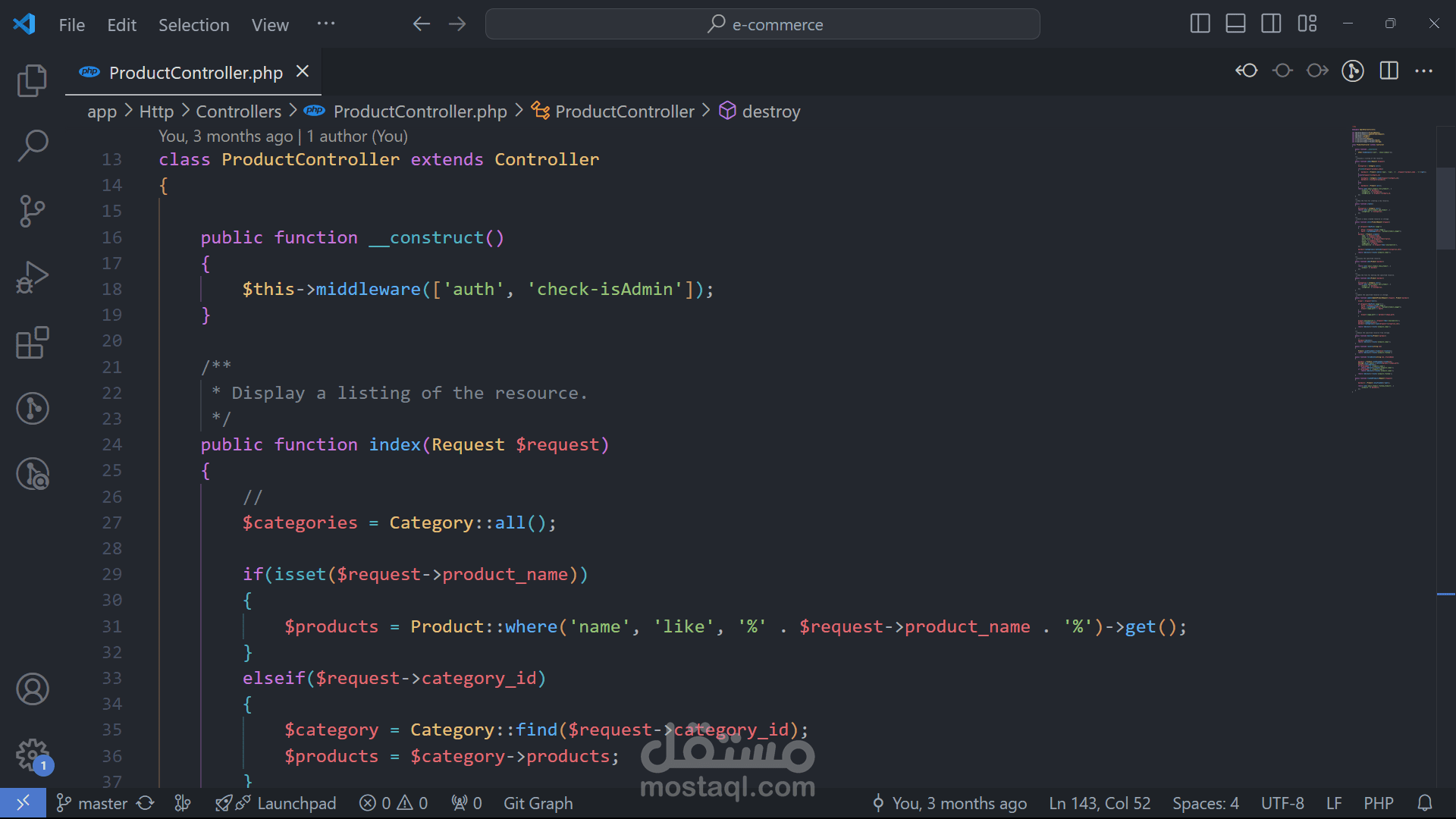Open Manage gear with update badge

[32, 755]
